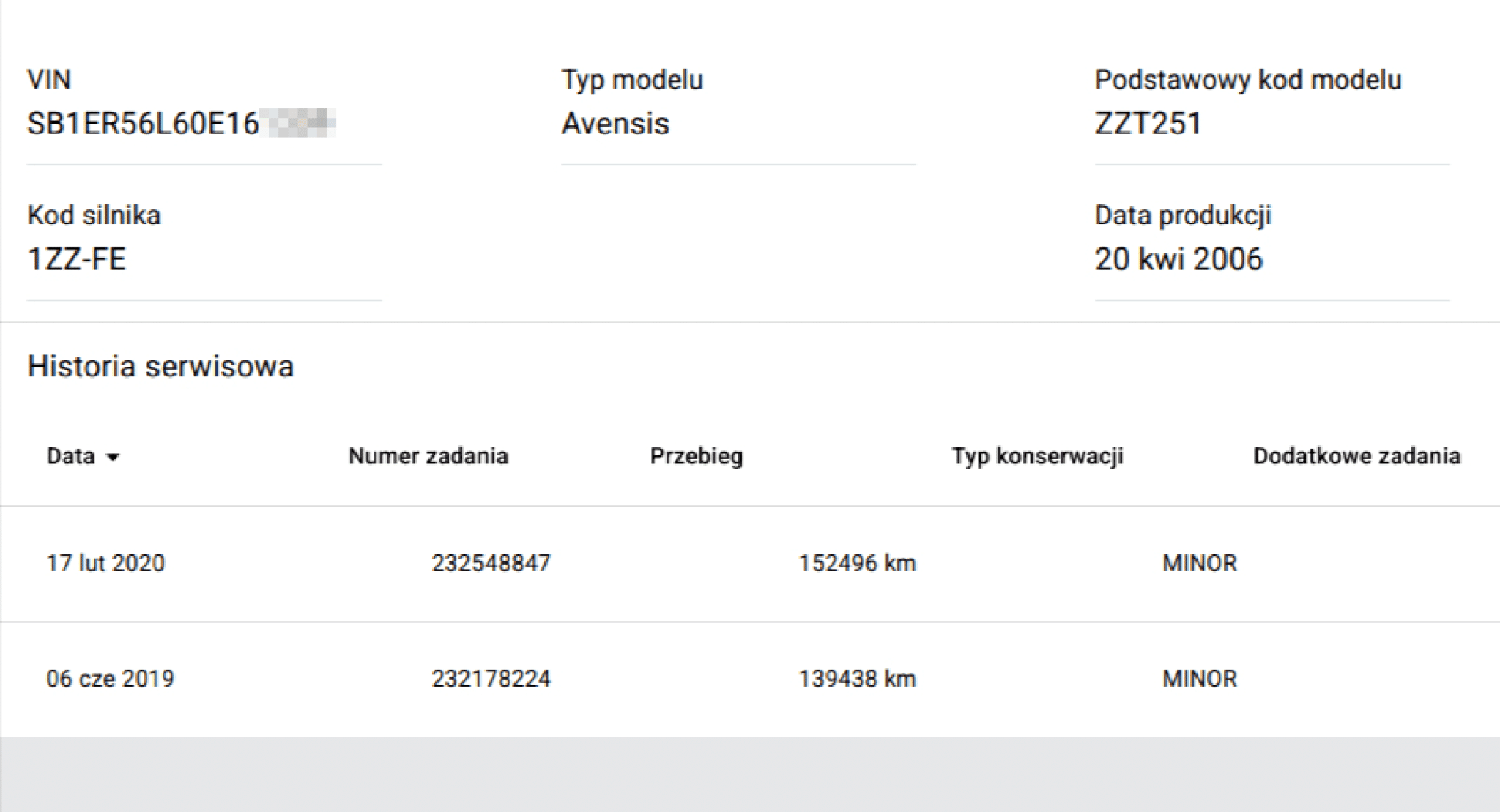Click the Dodatkowe zadania column header
The image size is (1500, 812).
(x=1356, y=456)
